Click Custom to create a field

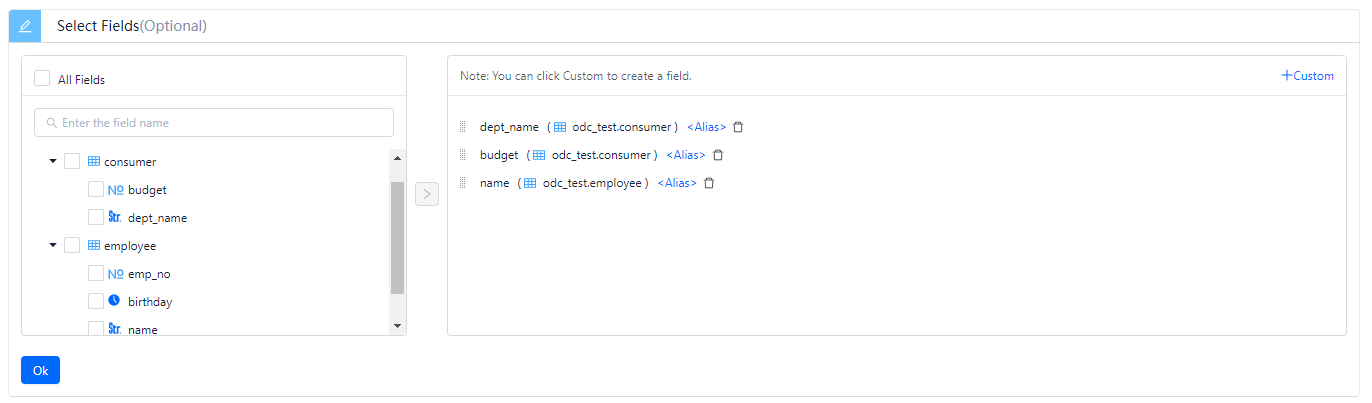[1307, 76]
